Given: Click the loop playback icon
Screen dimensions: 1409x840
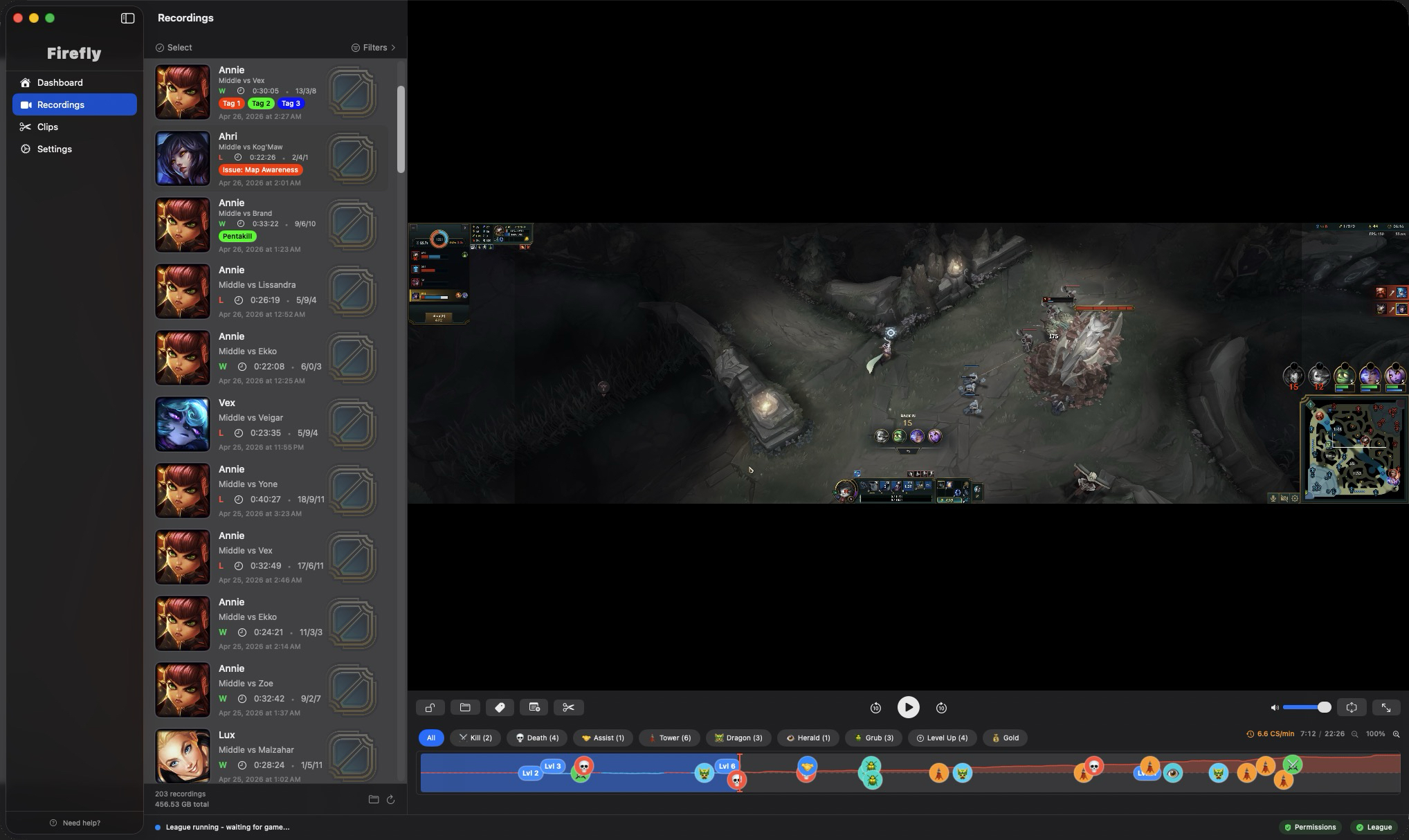Looking at the screenshot, I should (x=1352, y=707).
